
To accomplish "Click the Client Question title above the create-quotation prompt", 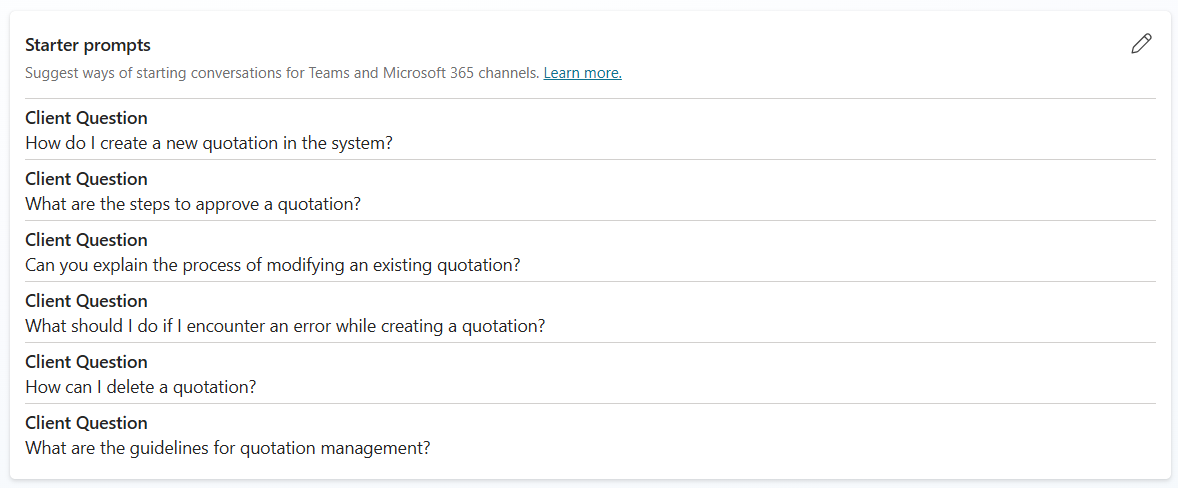I will click(x=86, y=118).
